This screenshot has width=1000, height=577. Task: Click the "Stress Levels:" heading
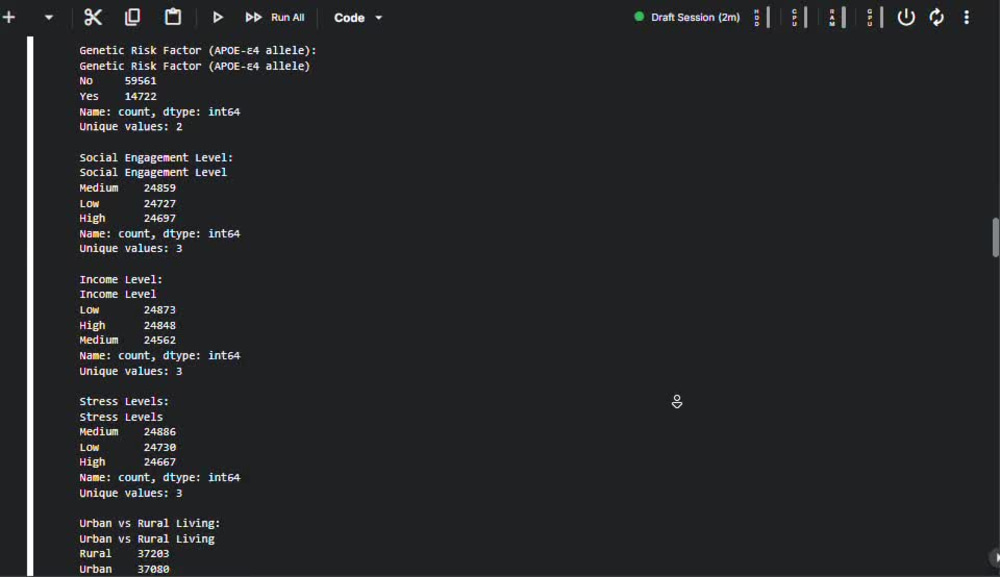[x=124, y=401]
